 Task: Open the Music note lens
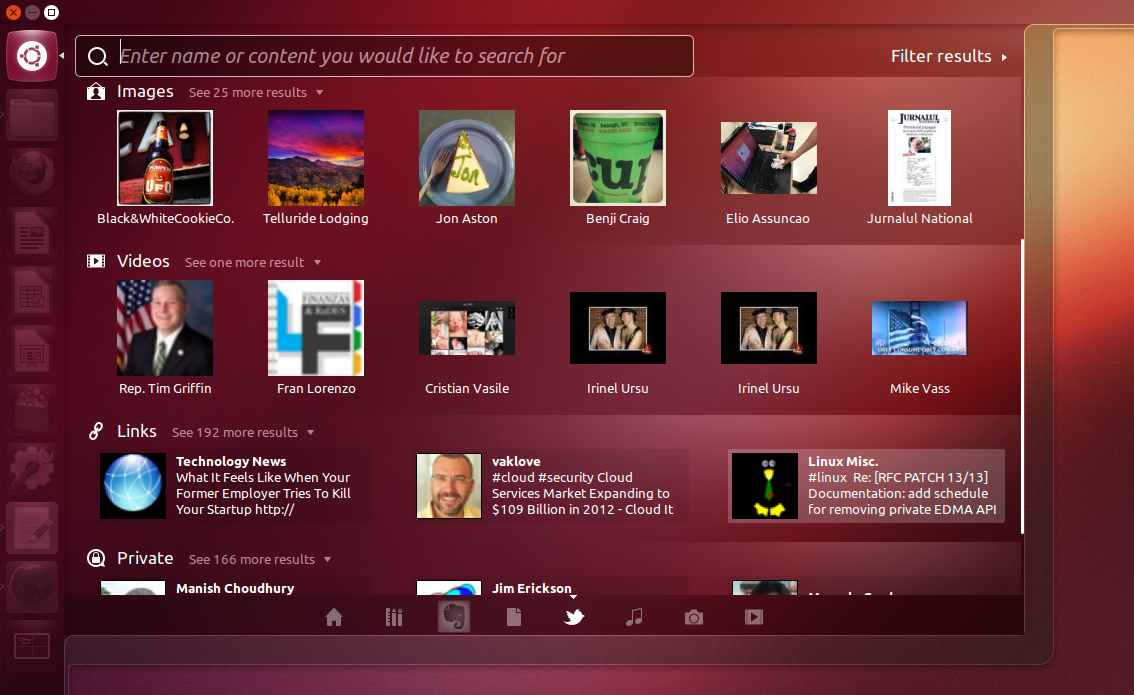(x=634, y=617)
